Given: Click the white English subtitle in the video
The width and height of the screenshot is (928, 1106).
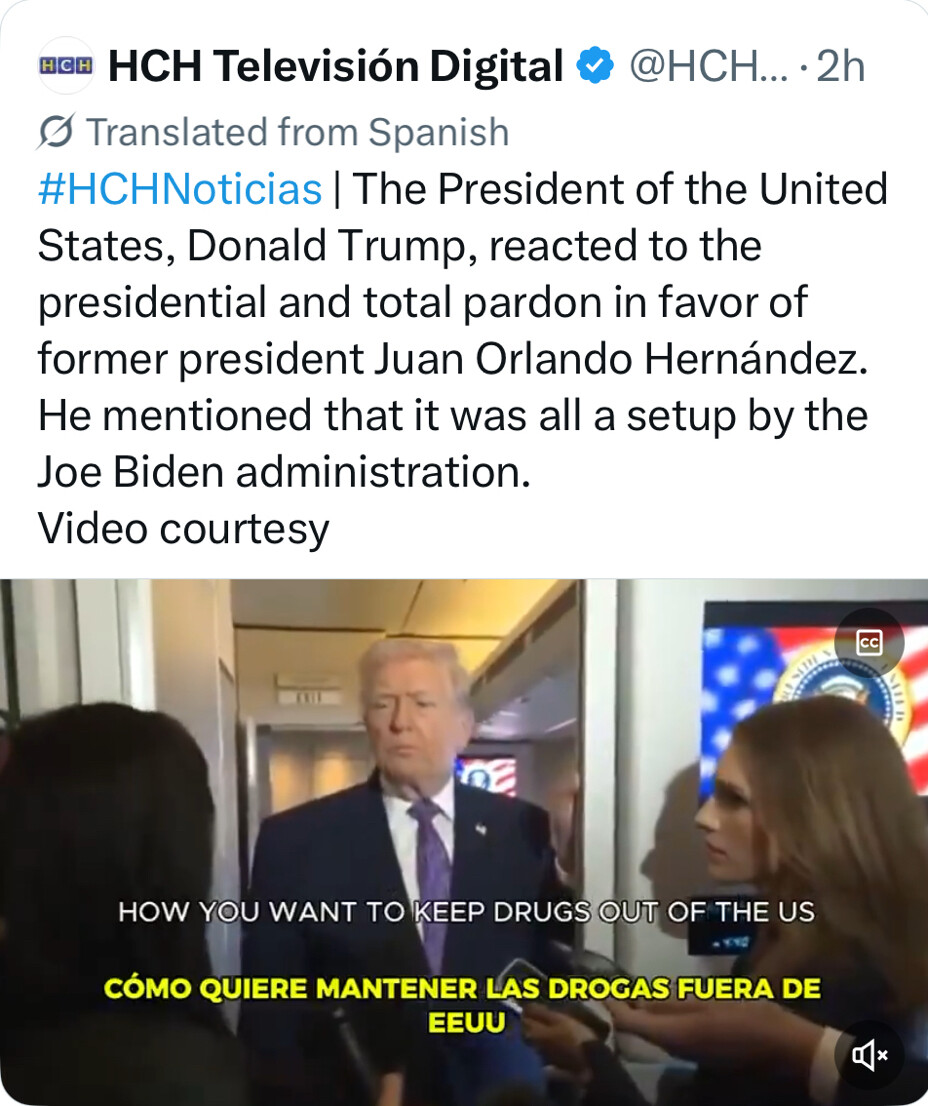Looking at the screenshot, I should (466, 911).
